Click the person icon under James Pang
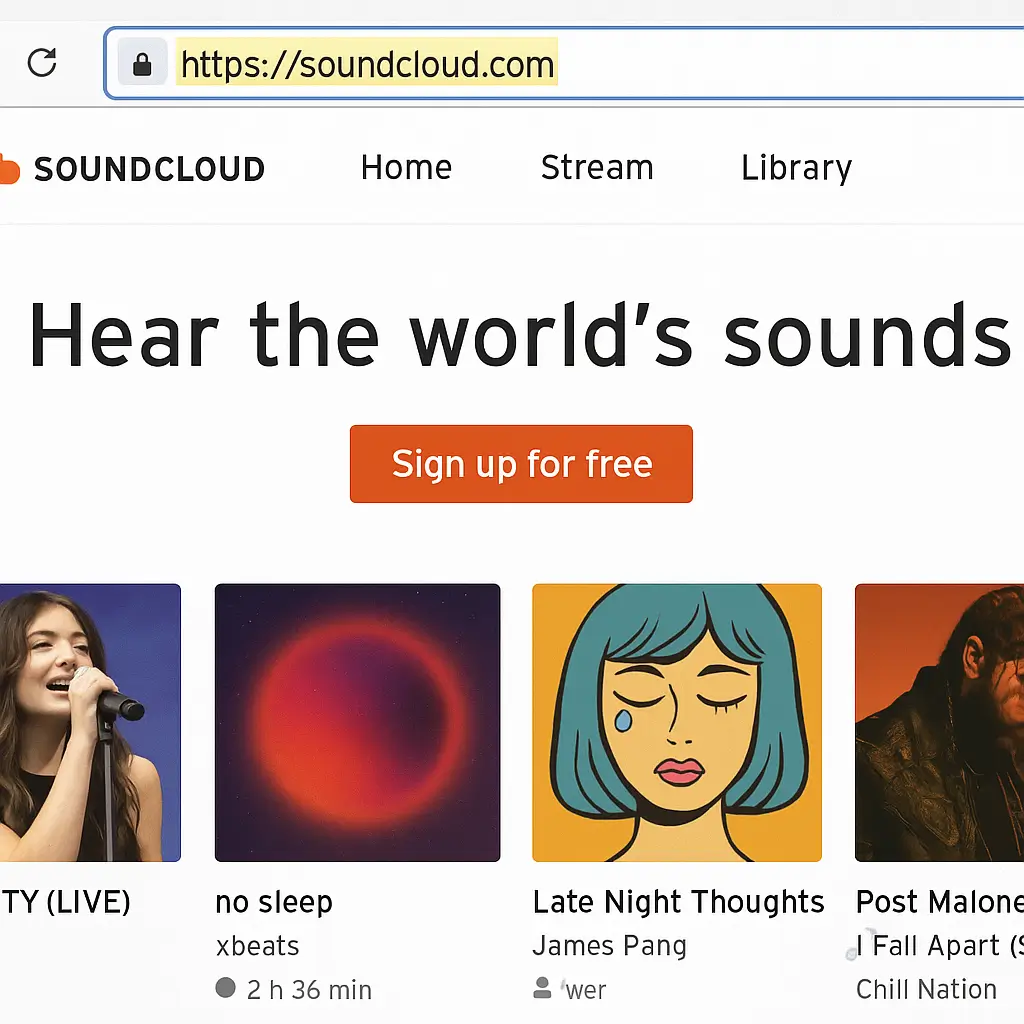Screen dimensions: 1024x1024 [x=542, y=987]
